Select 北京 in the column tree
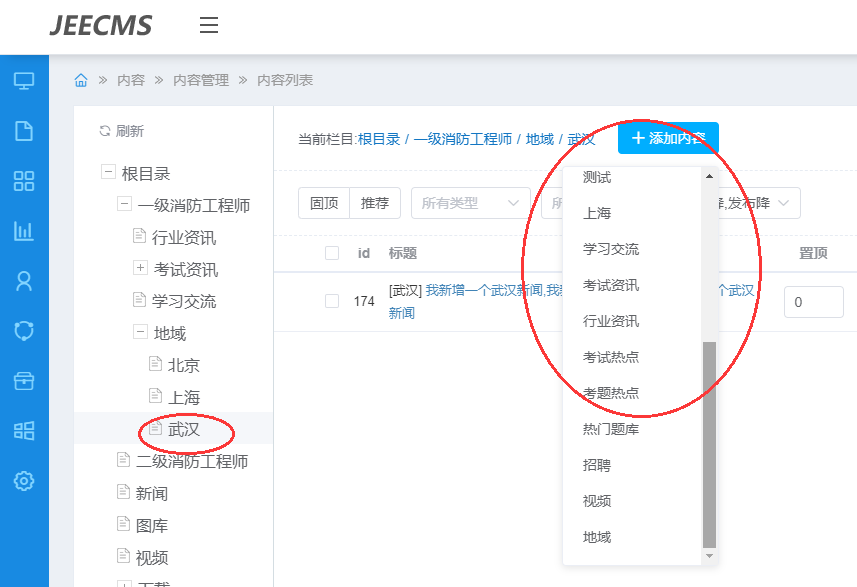 (184, 365)
